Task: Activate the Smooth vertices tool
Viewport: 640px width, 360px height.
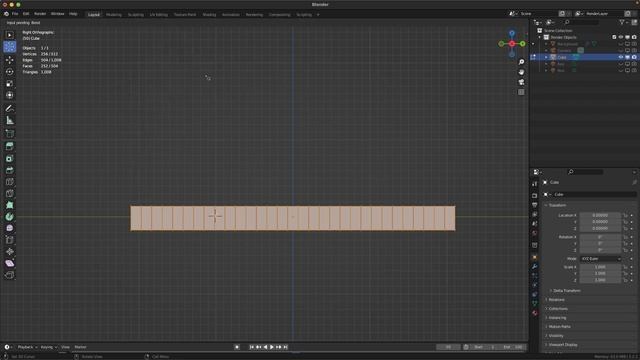Action: tap(10, 228)
